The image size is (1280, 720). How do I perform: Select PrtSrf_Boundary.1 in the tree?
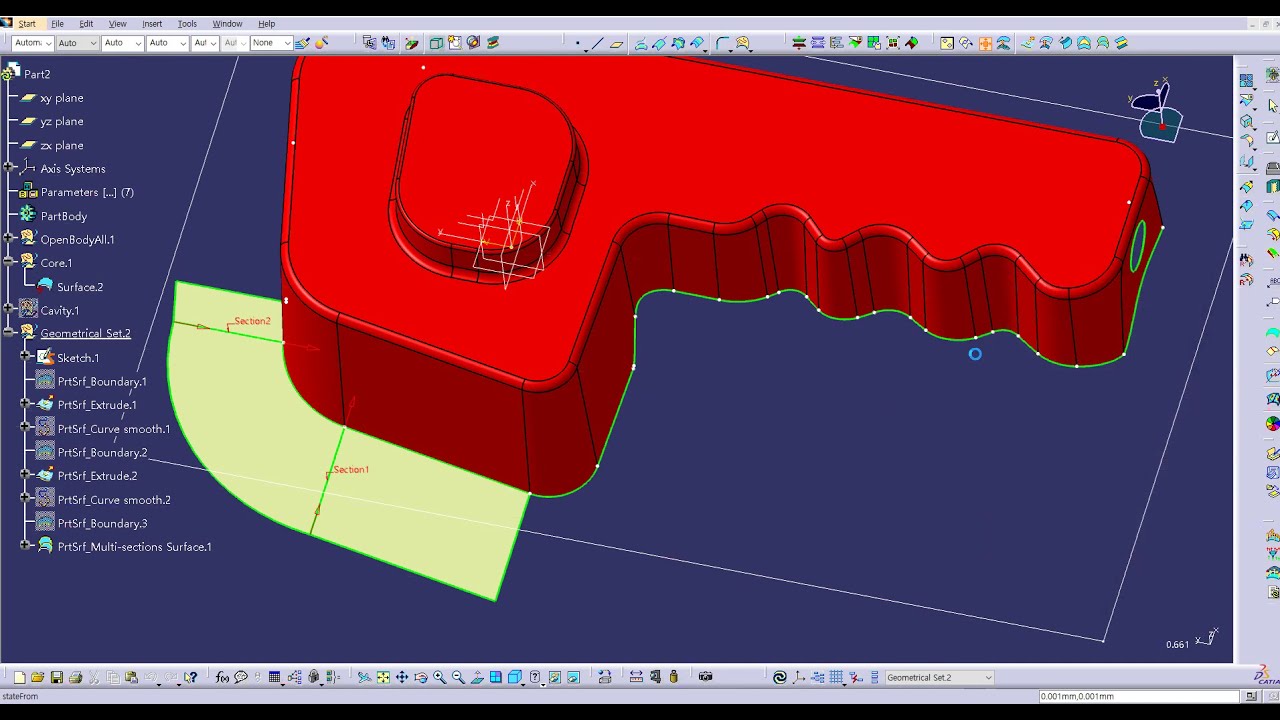coord(102,381)
